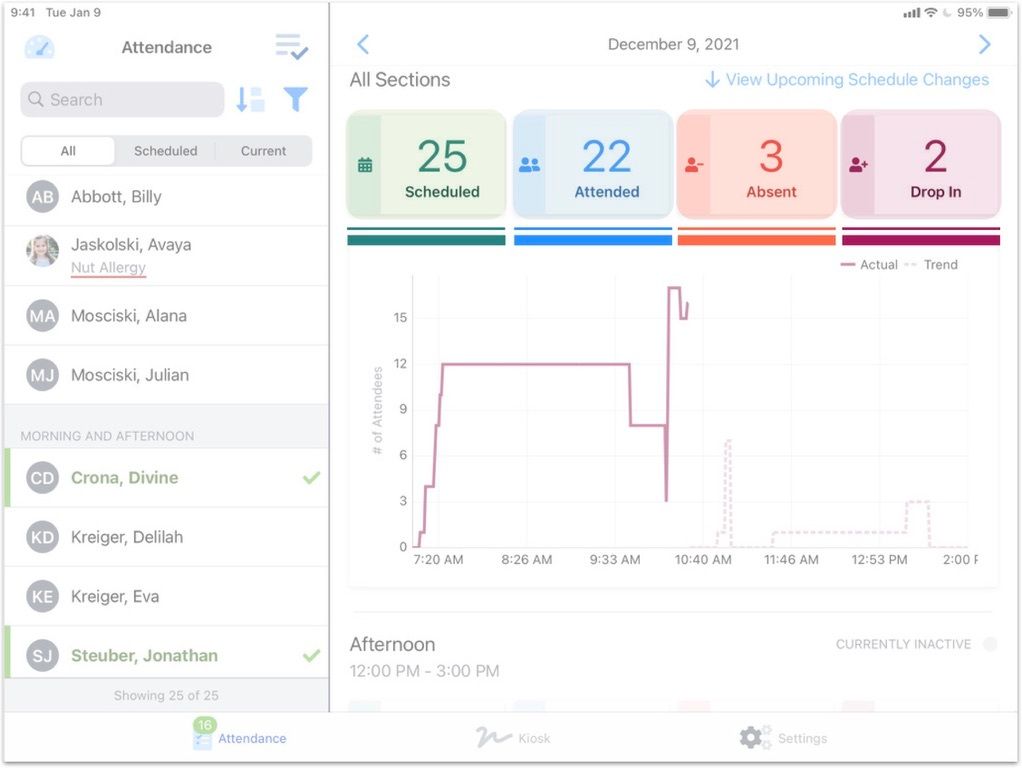Select attendee Jaskolski, Avaya

[166, 256]
